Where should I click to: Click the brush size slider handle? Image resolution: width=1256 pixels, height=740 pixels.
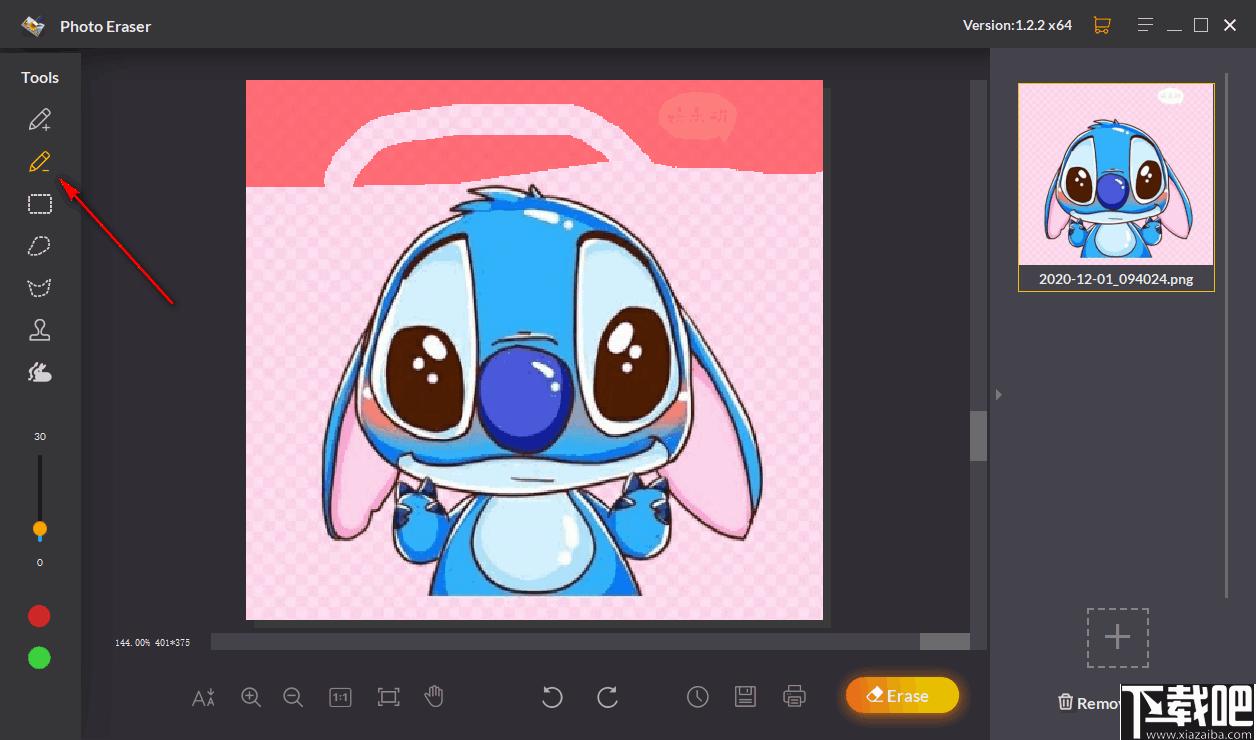click(40, 529)
